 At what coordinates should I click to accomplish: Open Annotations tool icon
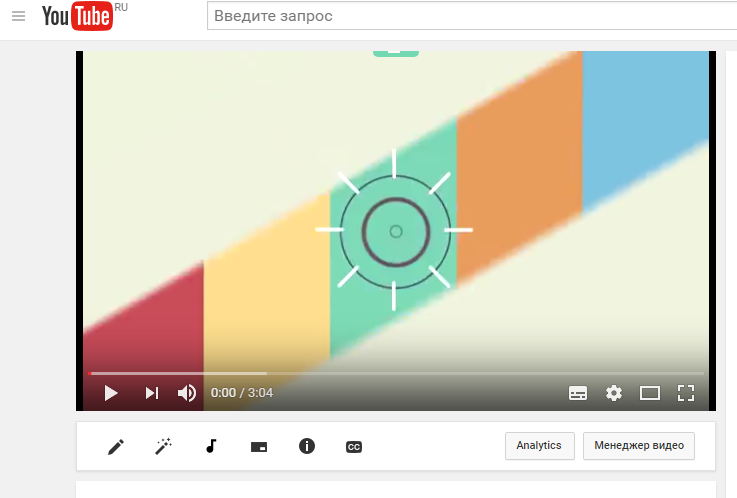click(x=259, y=447)
